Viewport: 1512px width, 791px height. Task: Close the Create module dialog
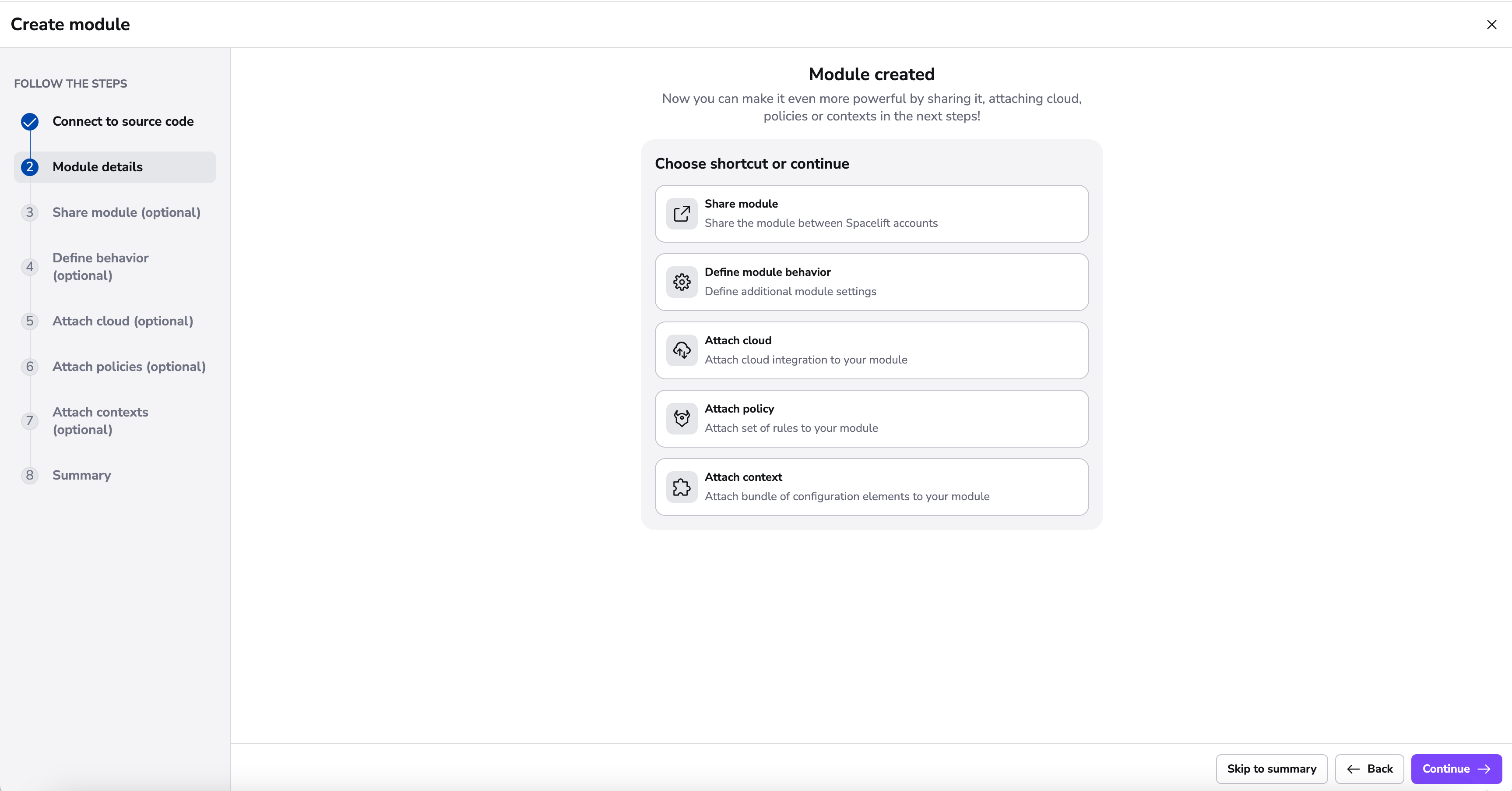coord(1491,25)
